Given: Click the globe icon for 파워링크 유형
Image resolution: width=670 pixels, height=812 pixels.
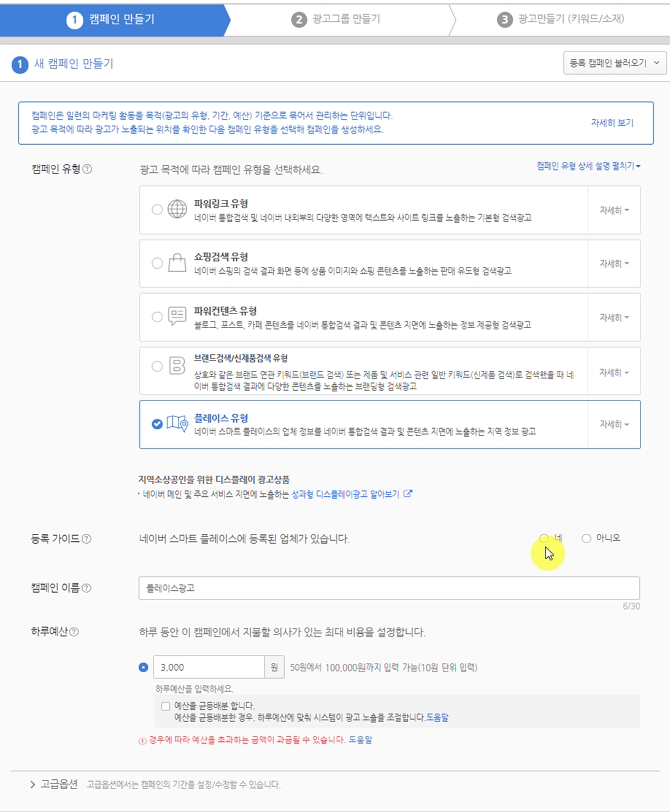Looking at the screenshot, I should click(x=177, y=209).
